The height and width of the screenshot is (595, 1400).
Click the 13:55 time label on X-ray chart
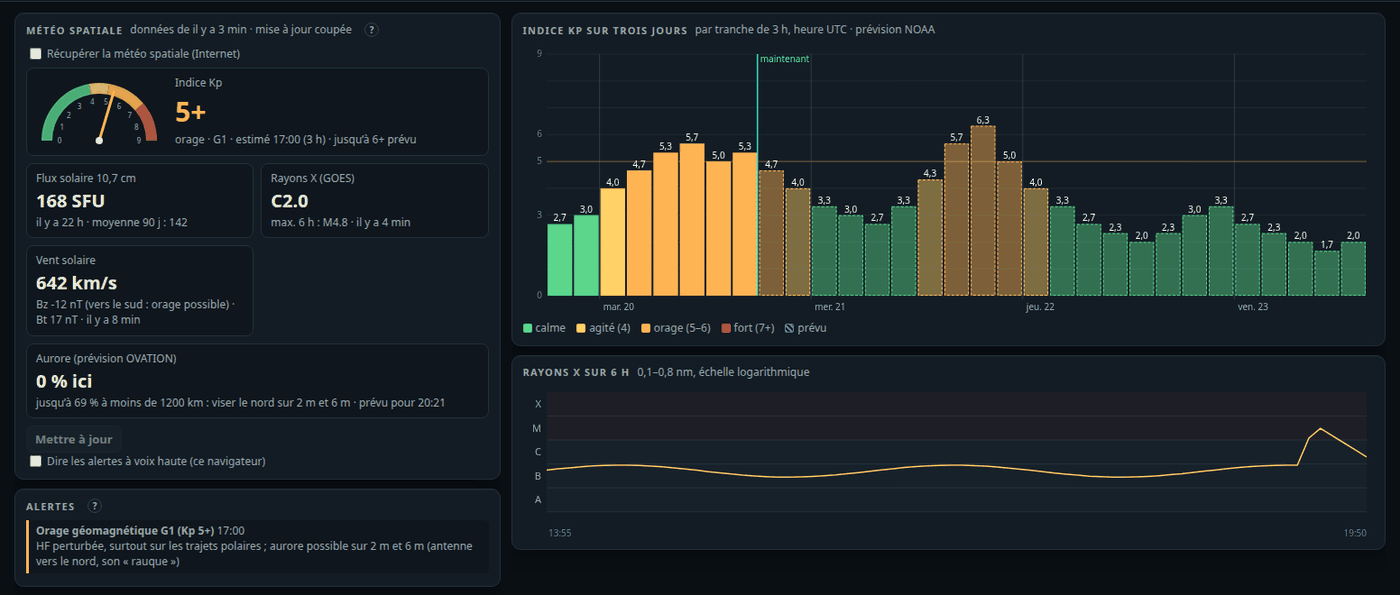tap(560, 533)
